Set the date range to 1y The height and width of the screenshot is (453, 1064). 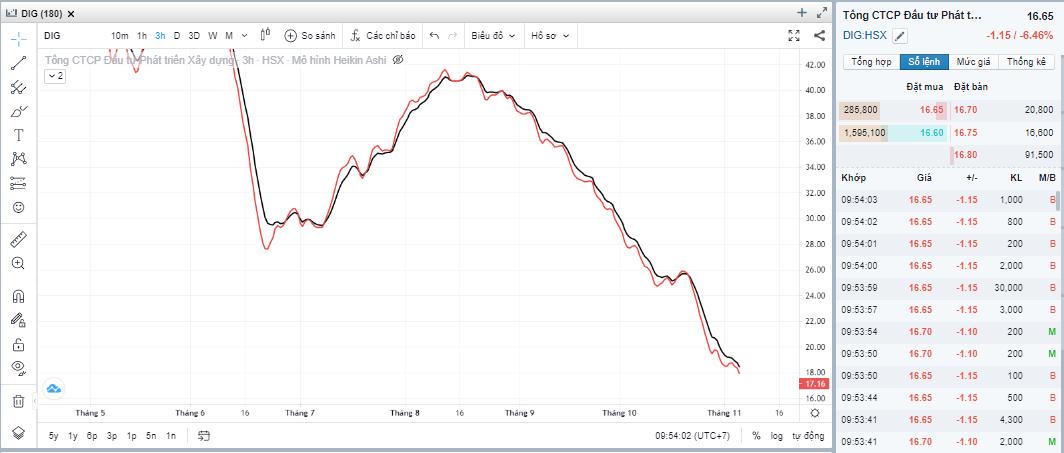[73, 436]
